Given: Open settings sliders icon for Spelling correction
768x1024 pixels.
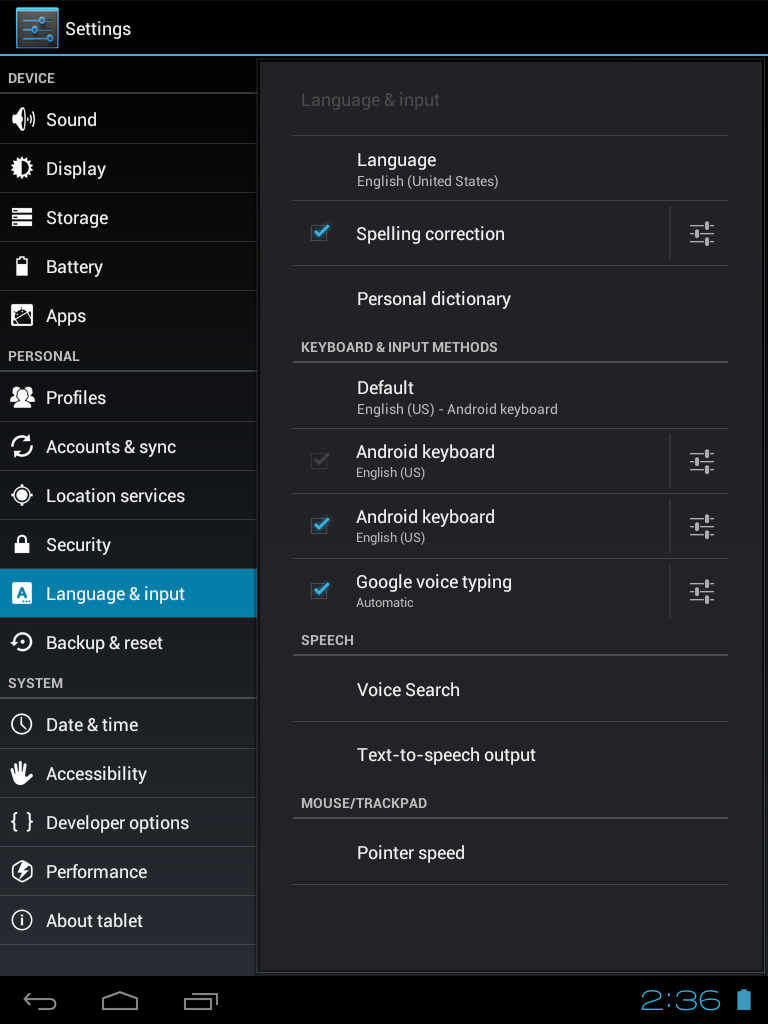Looking at the screenshot, I should (702, 234).
